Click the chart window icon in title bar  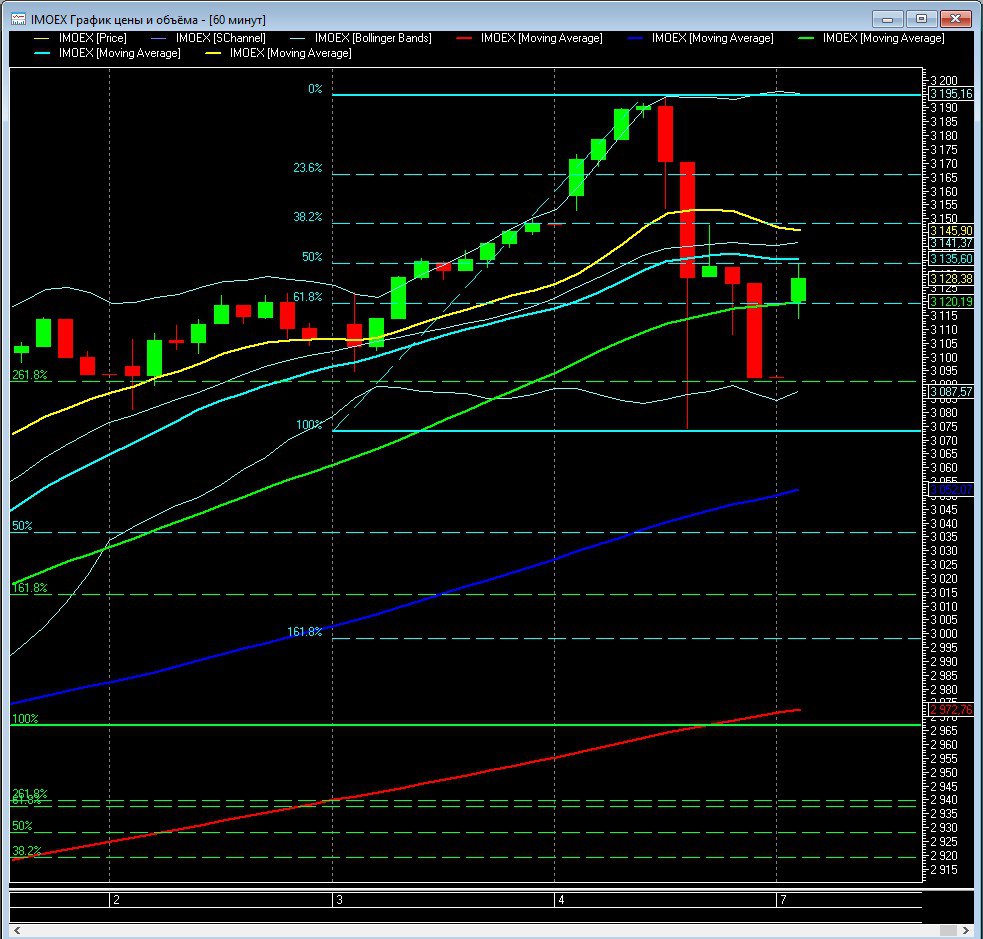pyautogui.click(x=18, y=18)
